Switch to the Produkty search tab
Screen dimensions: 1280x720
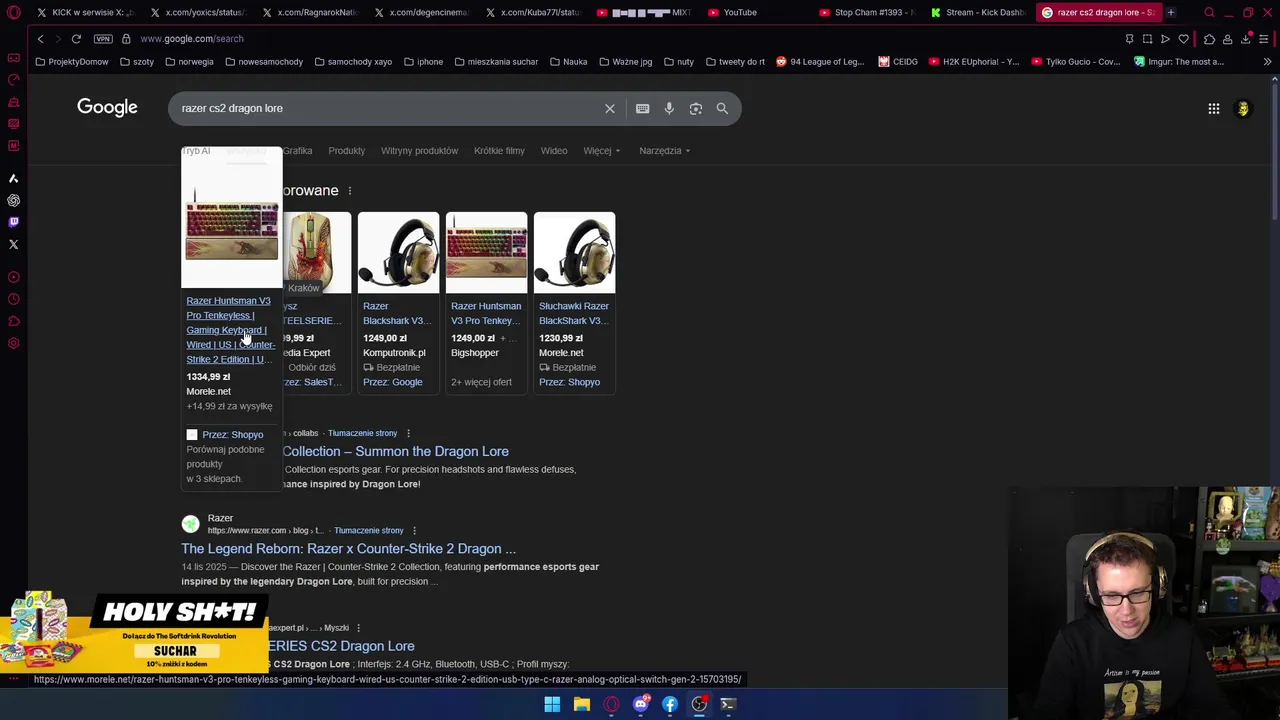click(x=347, y=151)
